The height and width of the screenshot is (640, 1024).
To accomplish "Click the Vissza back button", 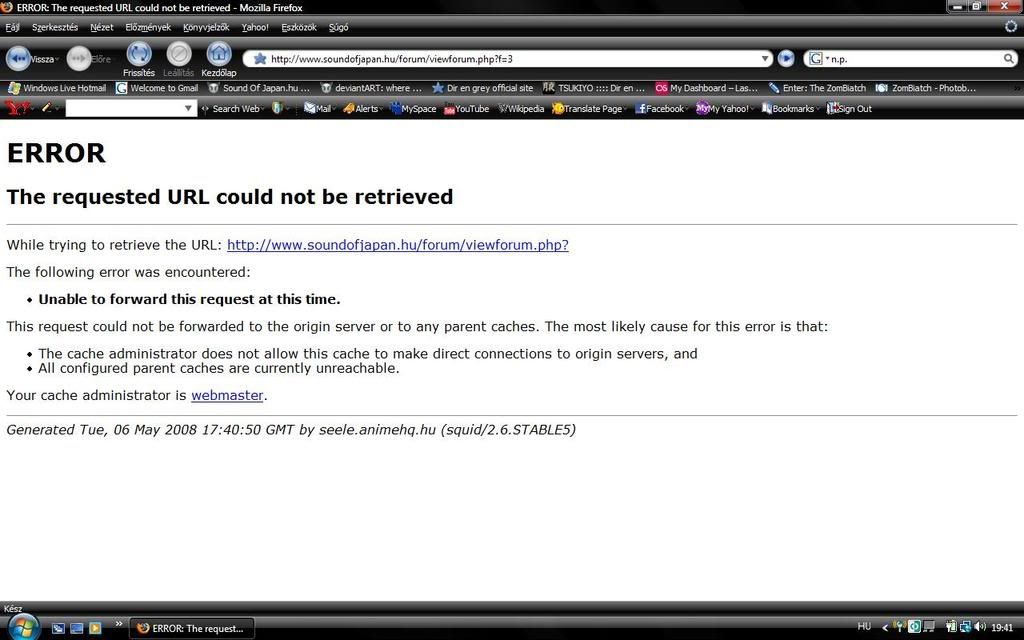I will [20, 58].
